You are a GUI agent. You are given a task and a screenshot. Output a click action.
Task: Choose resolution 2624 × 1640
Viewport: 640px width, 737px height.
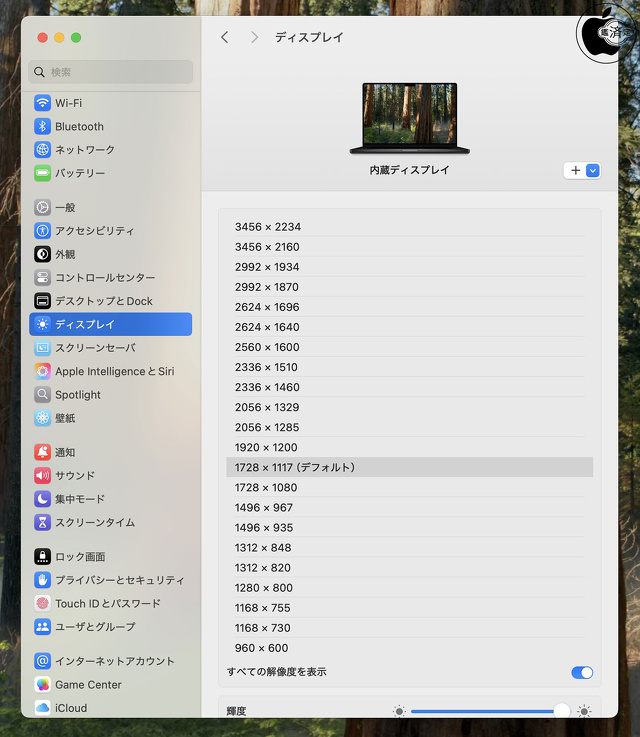pos(410,327)
